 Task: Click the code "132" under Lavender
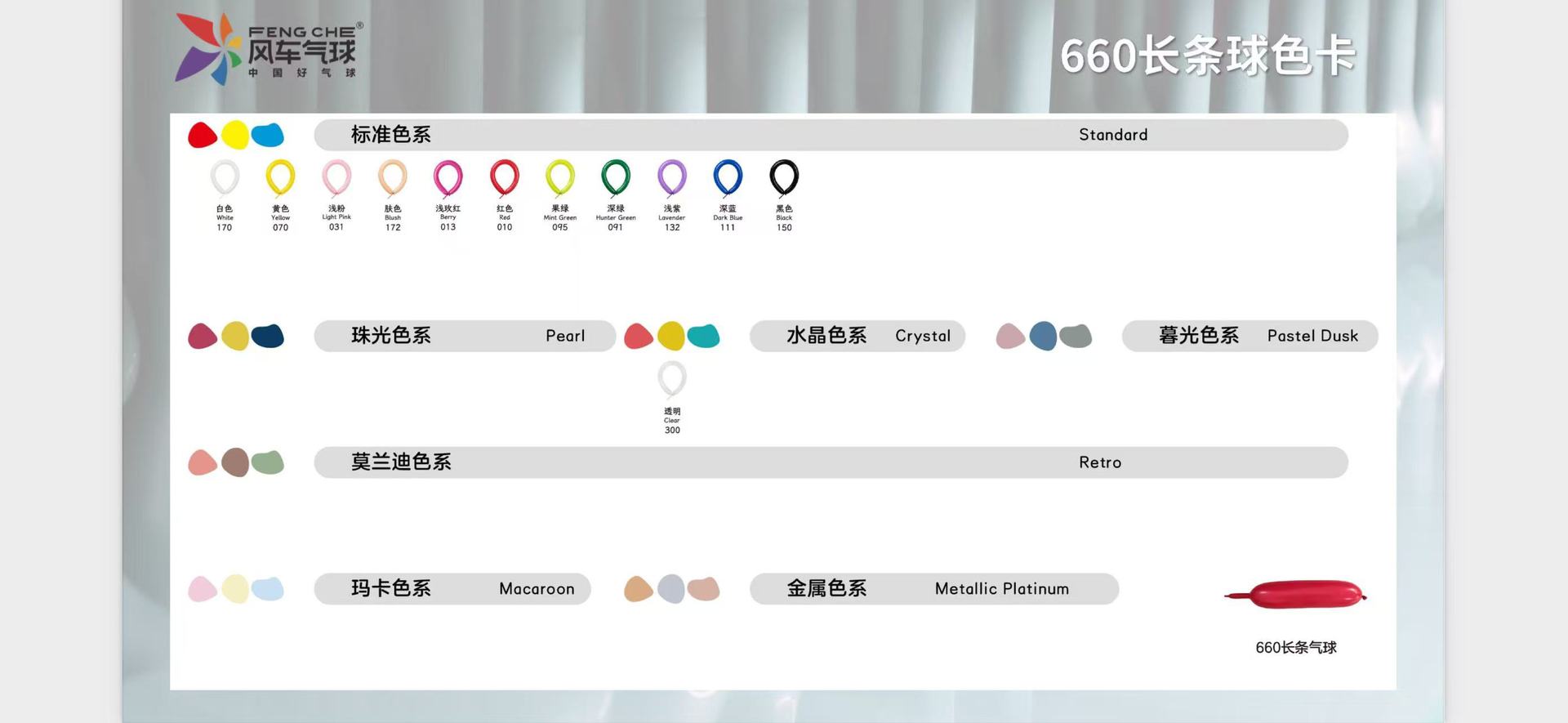(x=672, y=228)
